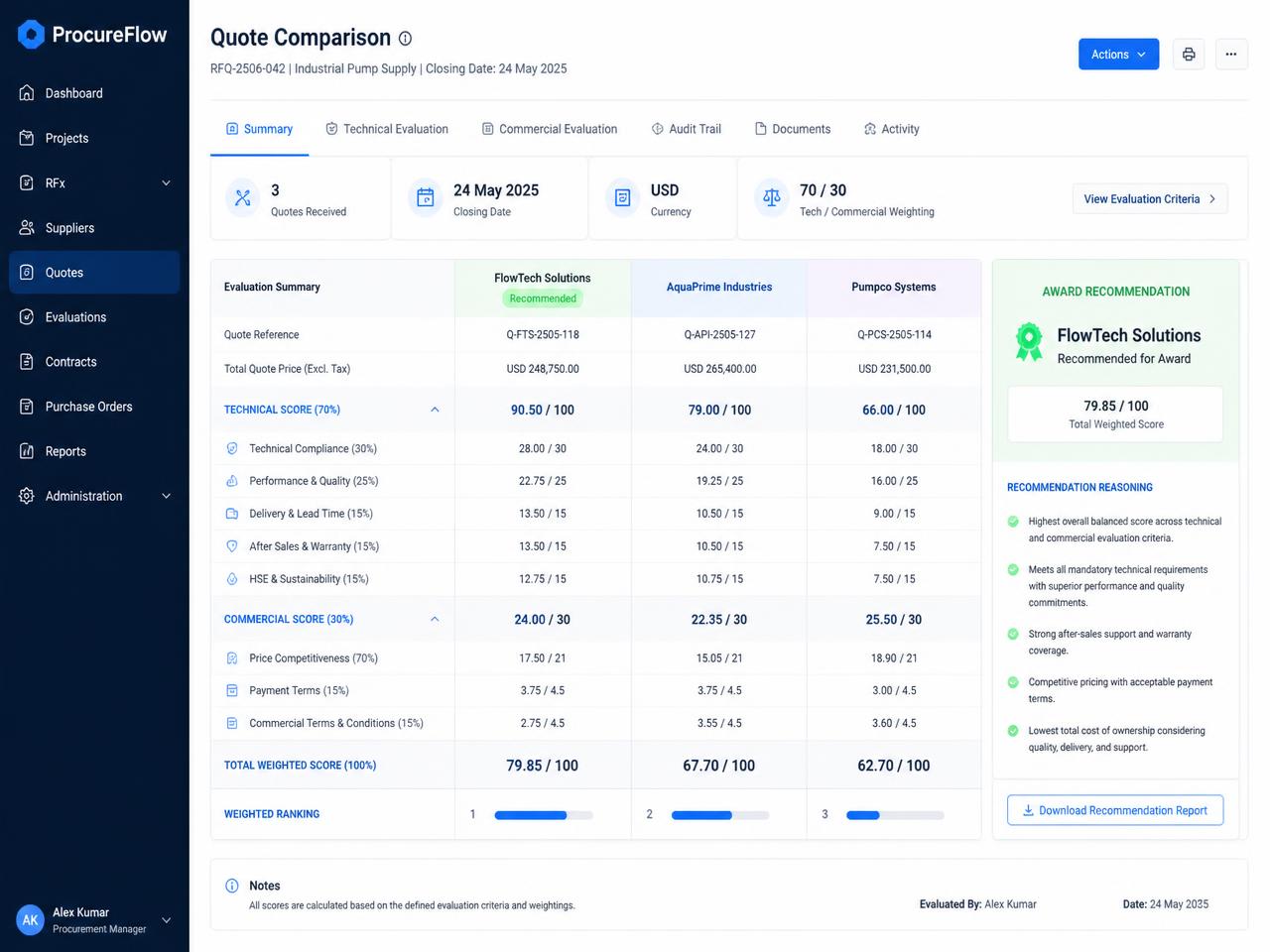Screen dimensions: 1270x952
Task: Switch to the Technical Evaluation tab
Action: click(387, 129)
